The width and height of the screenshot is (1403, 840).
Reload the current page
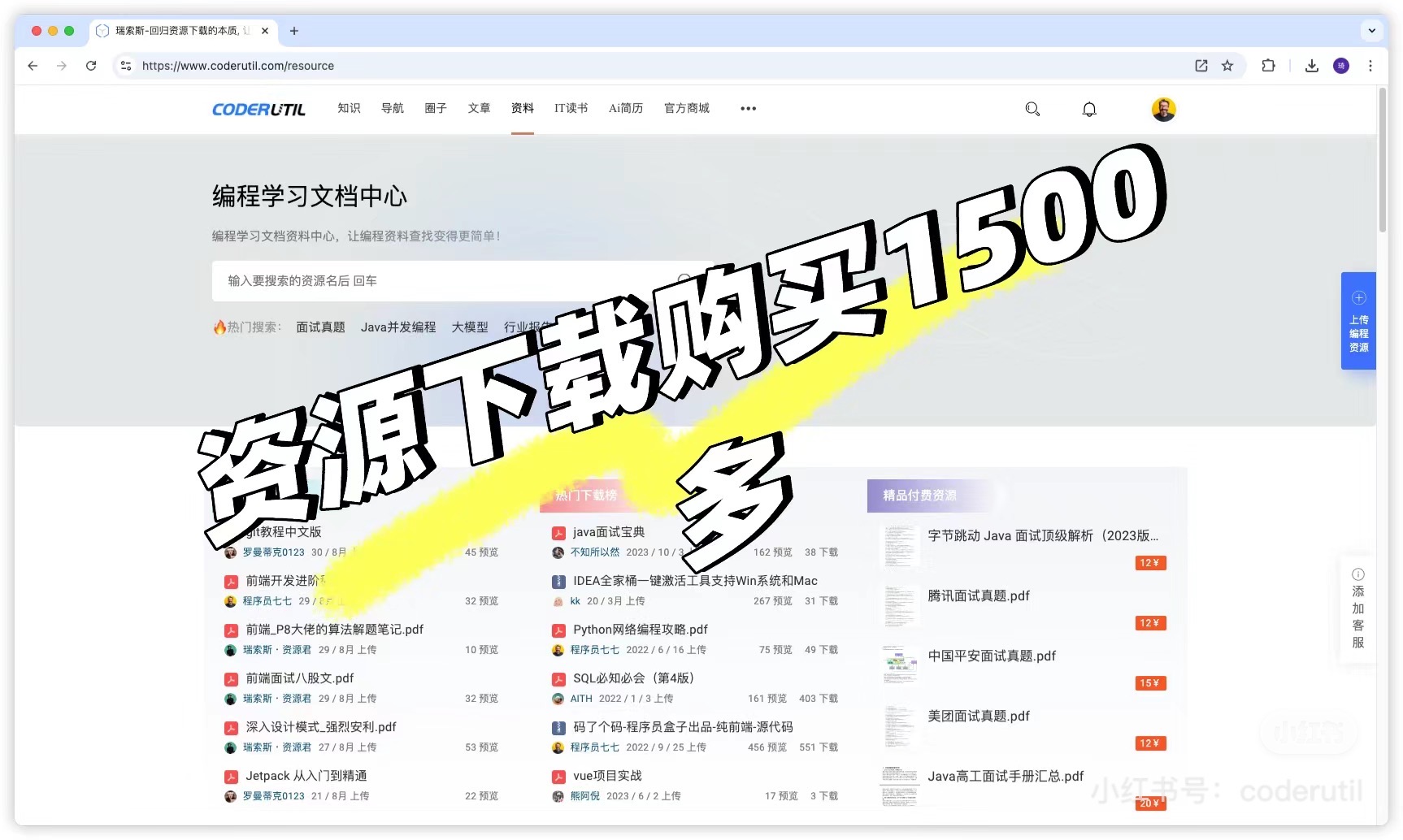(x=91, y=66)
